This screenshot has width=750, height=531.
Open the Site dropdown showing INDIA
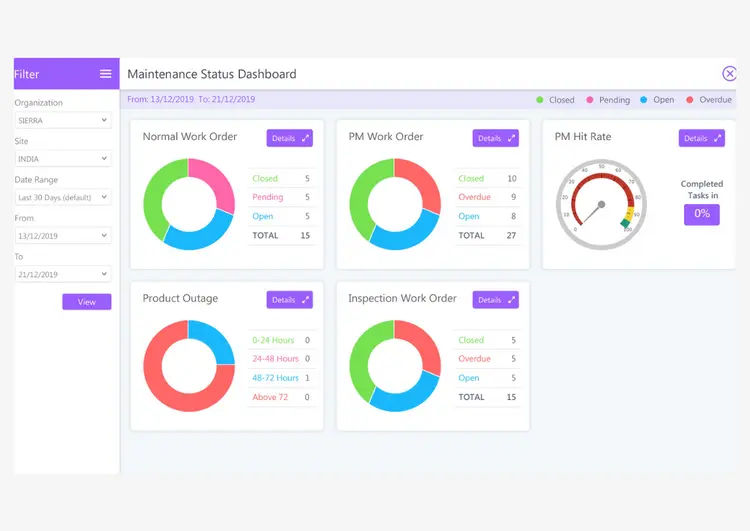pyautogui.click(x=63, y=158)
